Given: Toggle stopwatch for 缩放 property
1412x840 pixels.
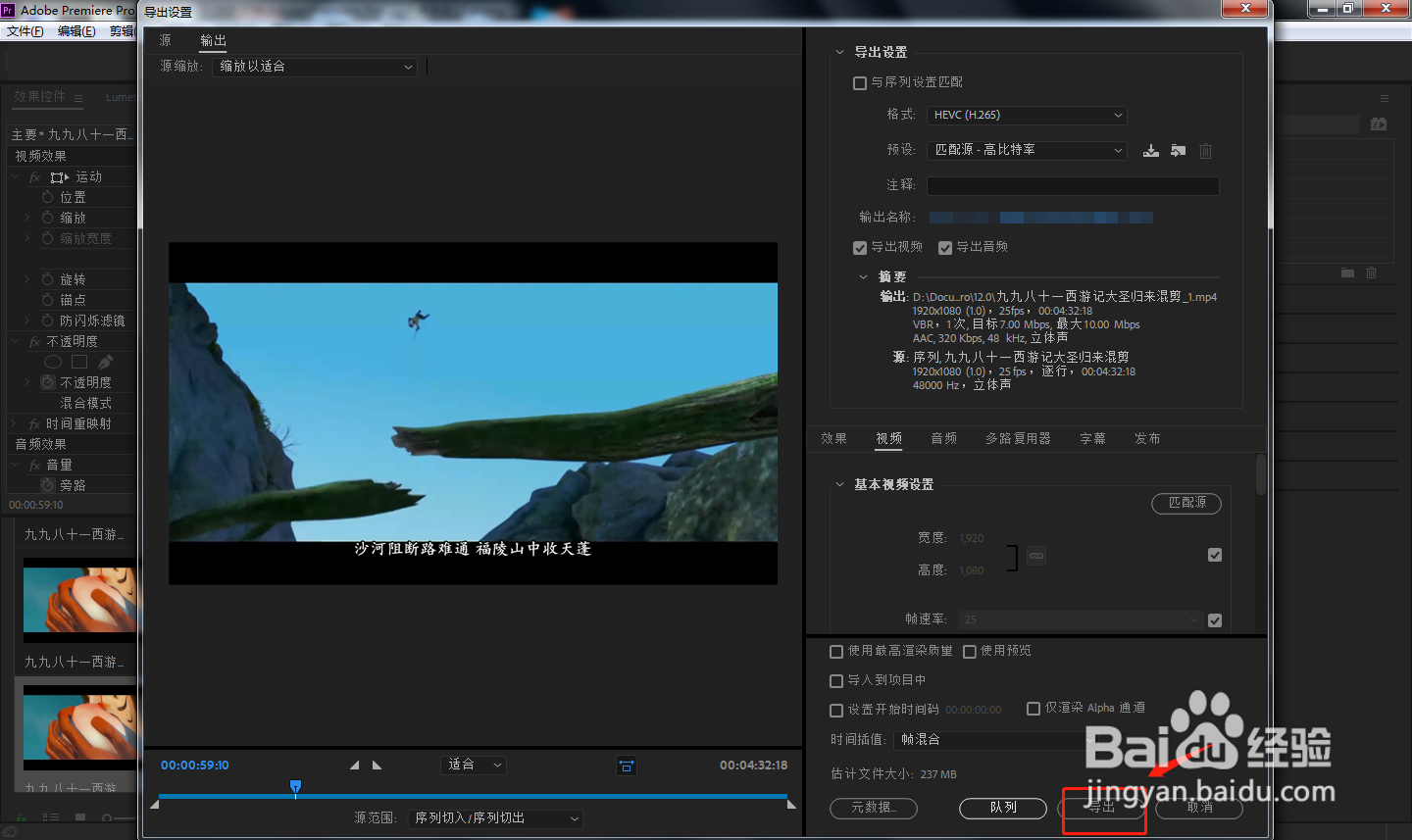Looking at the screenshot, I should tap(47, 218).
